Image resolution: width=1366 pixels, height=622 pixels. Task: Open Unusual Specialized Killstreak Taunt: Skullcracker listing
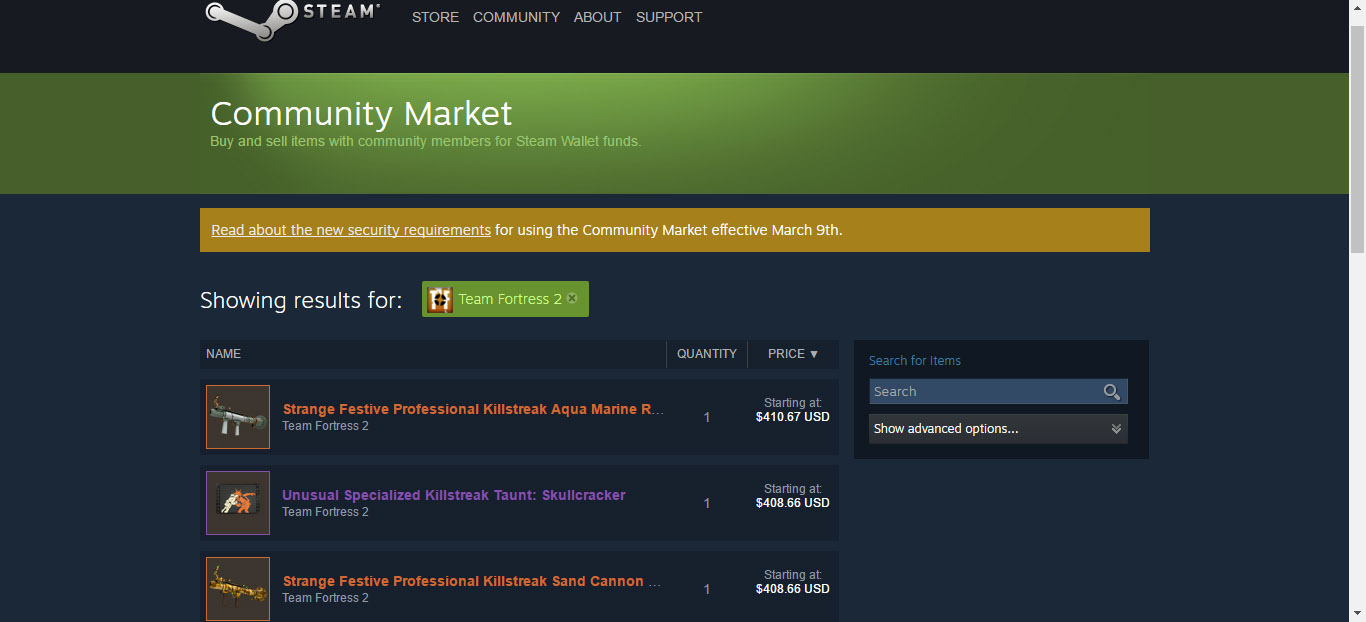[453, 495]
